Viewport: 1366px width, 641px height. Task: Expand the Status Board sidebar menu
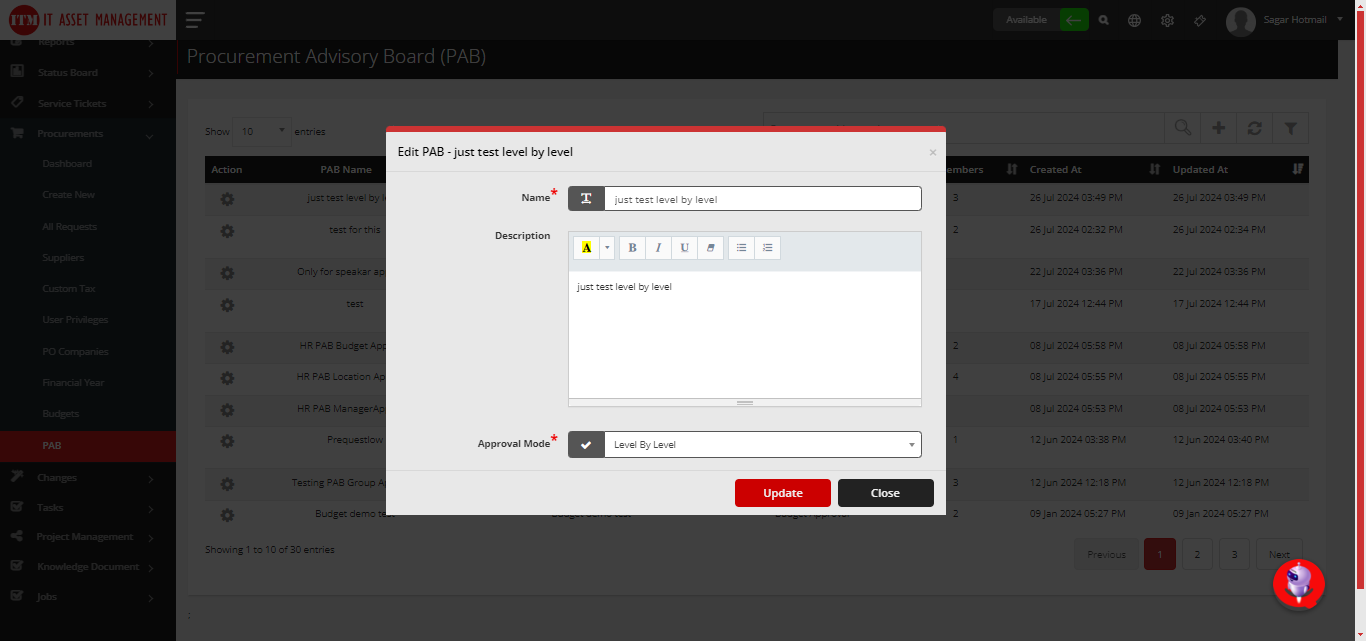coord(88,73)
